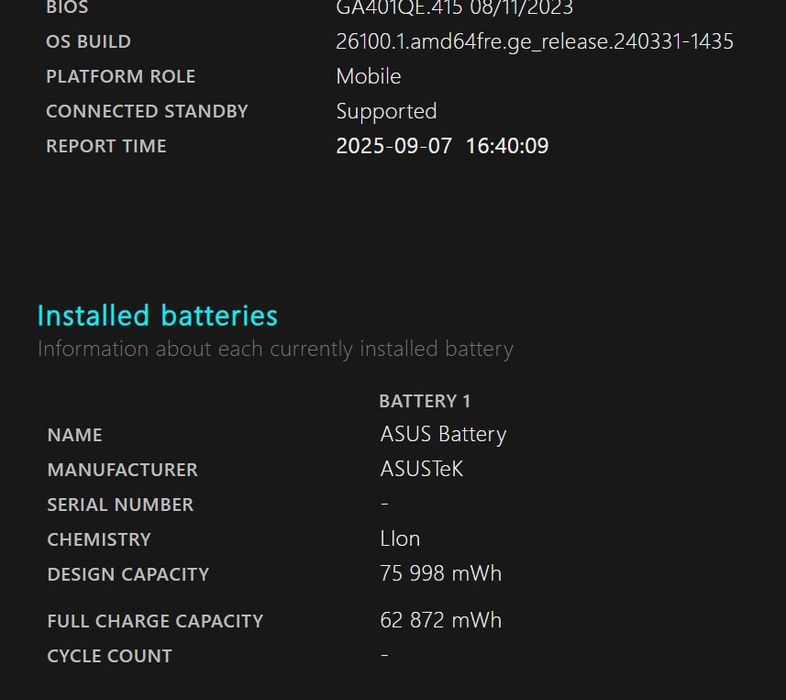786x700 pixels.
Task: Select the LIon chemistry value
Action: (400, 539)
